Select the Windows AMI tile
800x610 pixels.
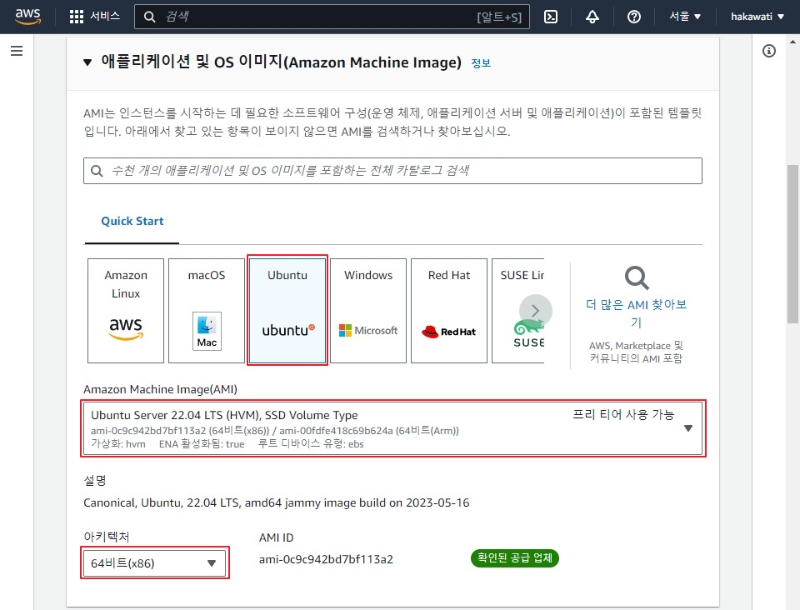coord(368,310)
